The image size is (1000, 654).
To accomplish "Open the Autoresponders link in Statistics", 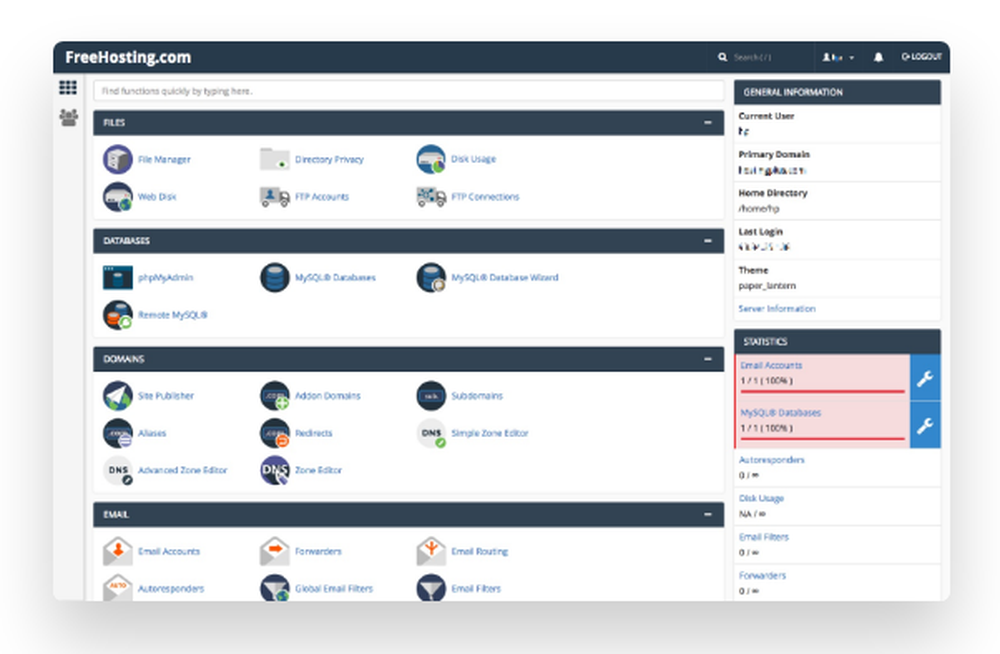I will pyautogui.click(x=772, y=460).
